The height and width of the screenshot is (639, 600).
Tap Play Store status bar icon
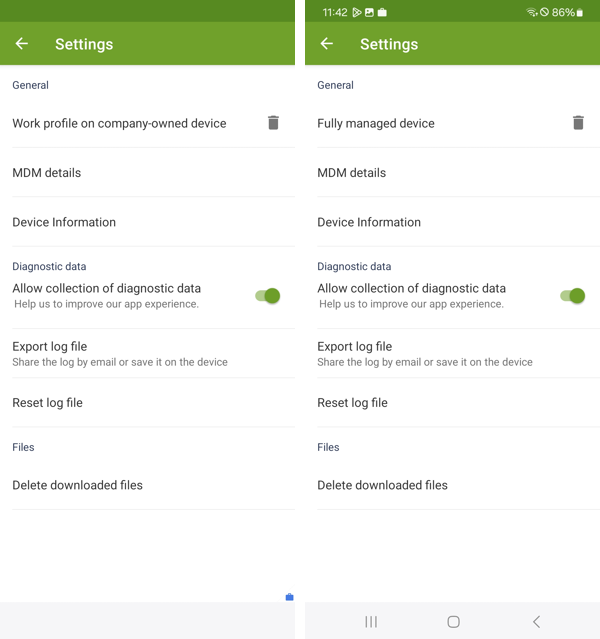tap(357, 12)
